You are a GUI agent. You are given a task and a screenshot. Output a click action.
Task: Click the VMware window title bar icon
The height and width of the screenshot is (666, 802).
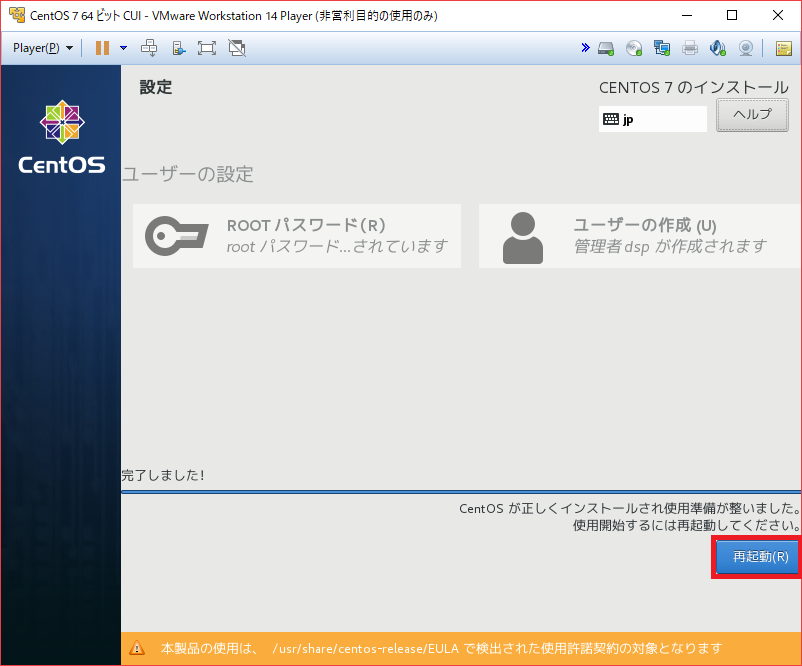pos(17,15)
